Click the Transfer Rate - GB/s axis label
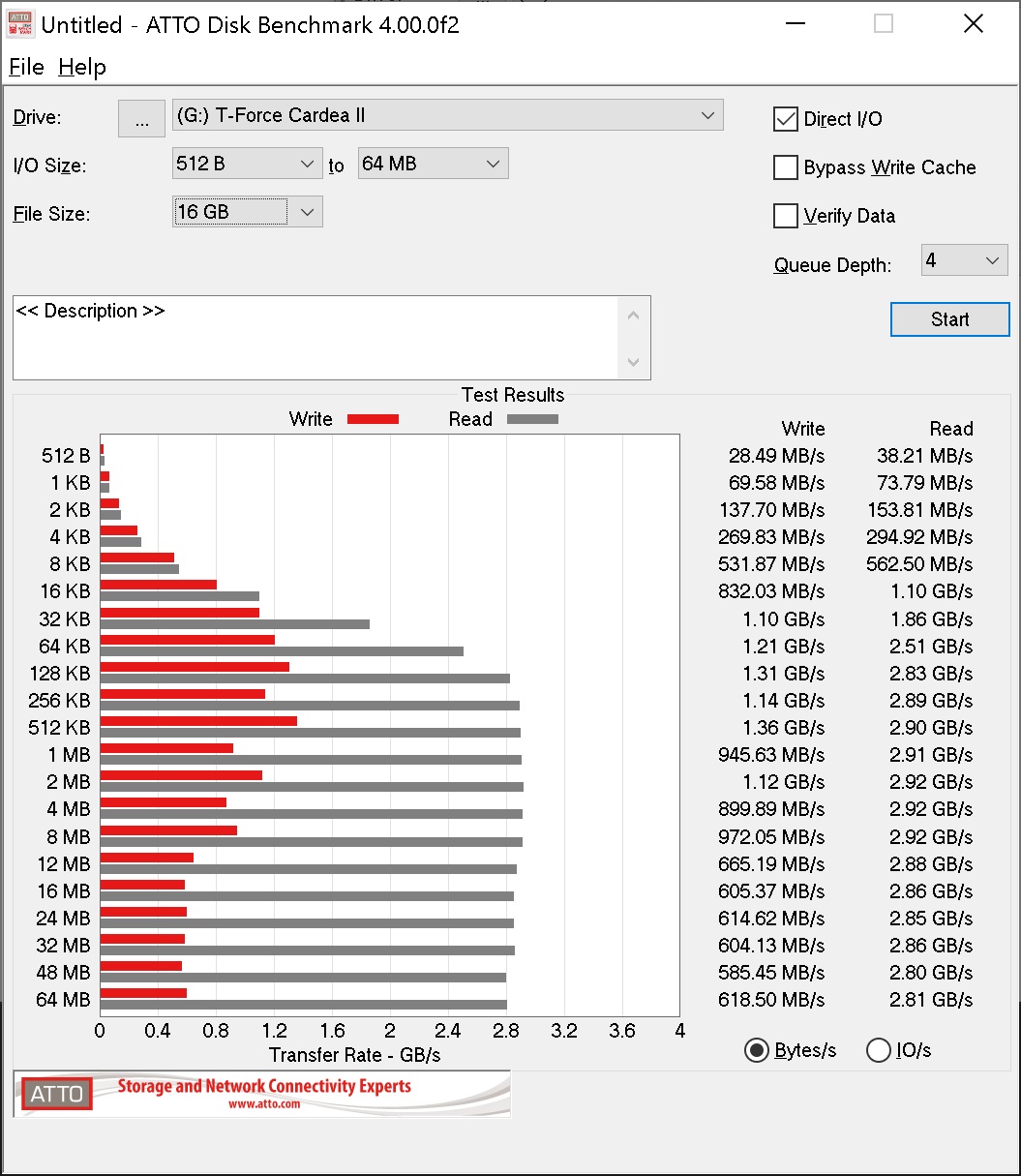This screenshot has width=1021, height=1176. 354,1055
